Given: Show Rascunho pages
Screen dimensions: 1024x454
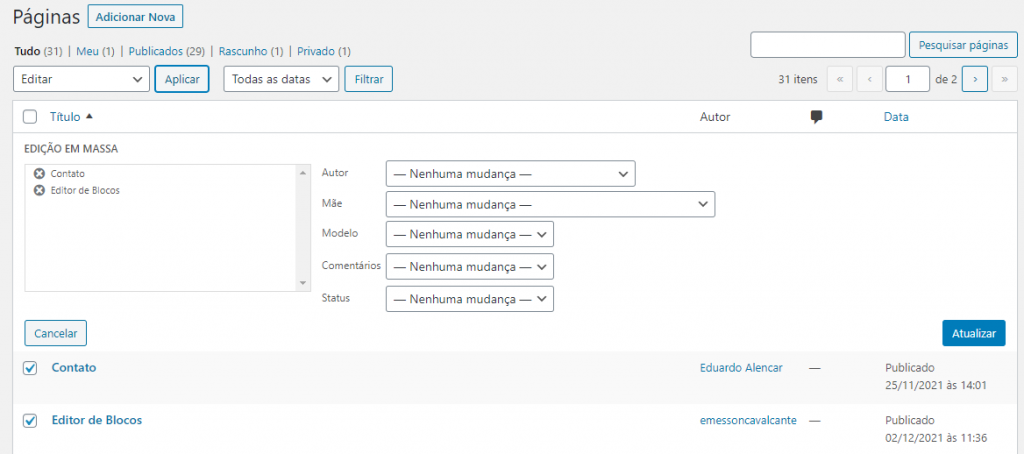Looking at the screenshot, I should pos(251,51).
